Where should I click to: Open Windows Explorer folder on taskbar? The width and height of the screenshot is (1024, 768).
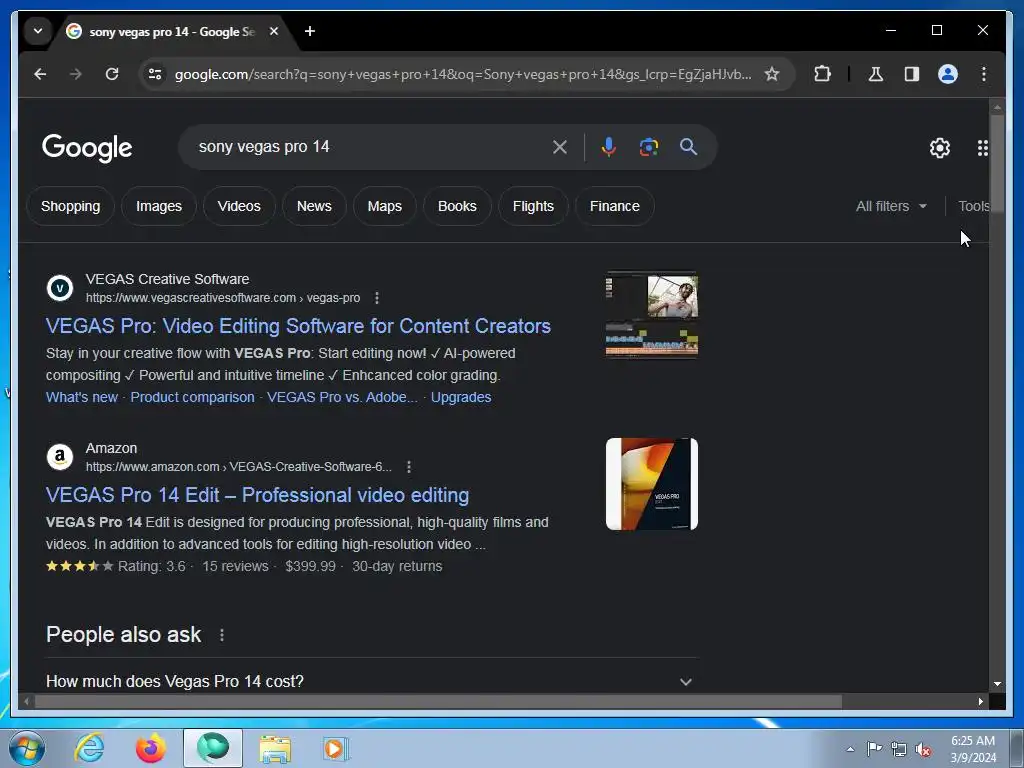pyautogui.click(x=275, y=748)
